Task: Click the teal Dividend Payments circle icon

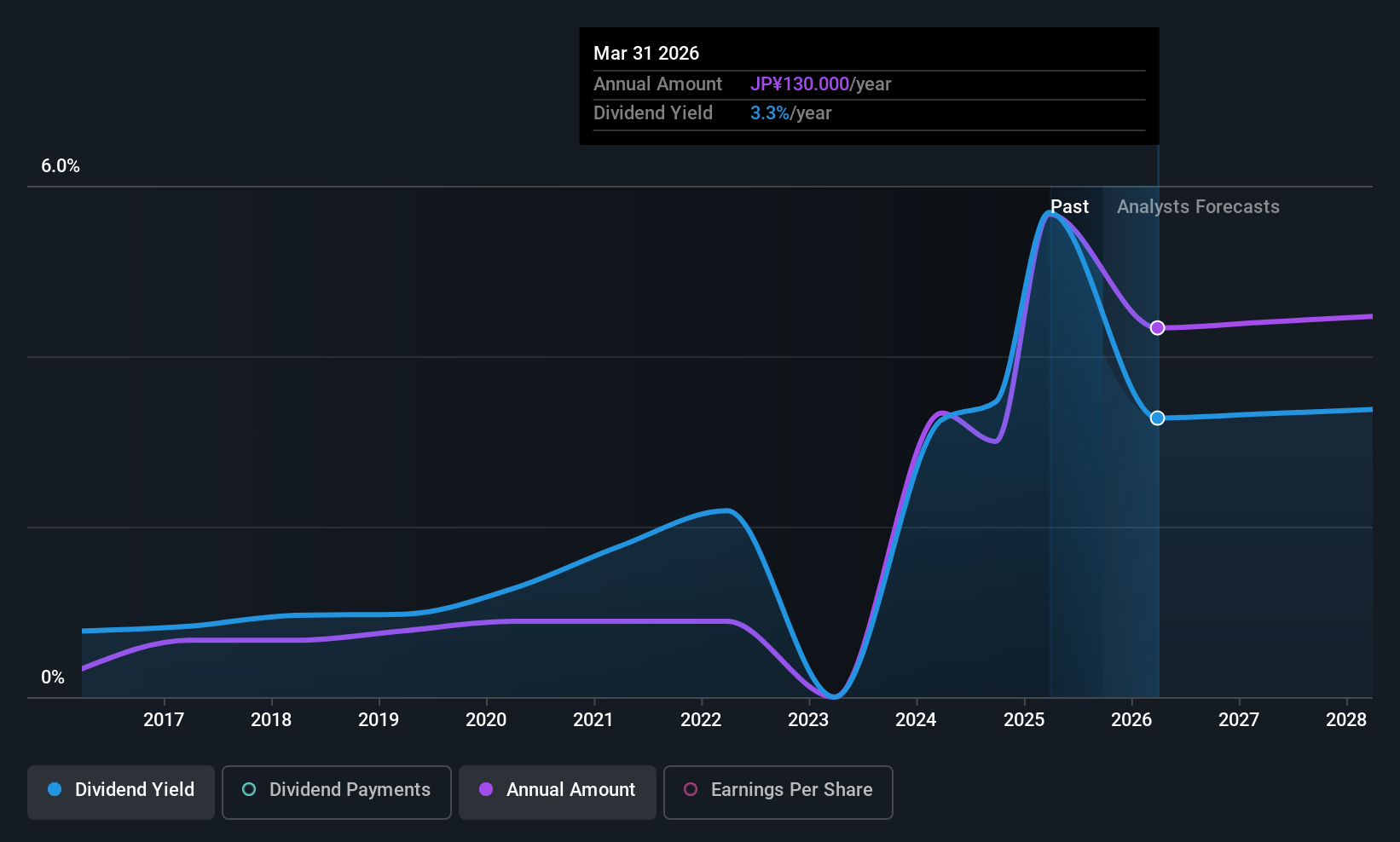Action: [x=249, y=790]
